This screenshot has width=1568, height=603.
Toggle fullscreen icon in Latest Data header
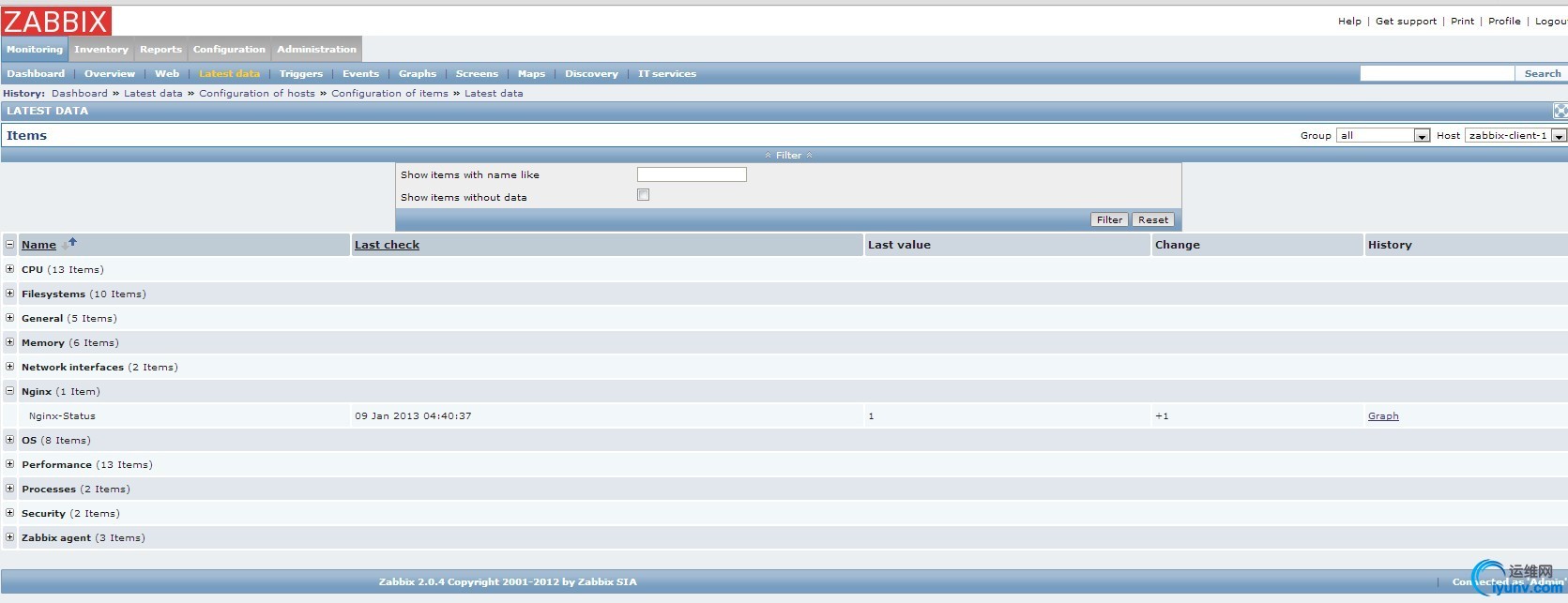[1560, 111]
